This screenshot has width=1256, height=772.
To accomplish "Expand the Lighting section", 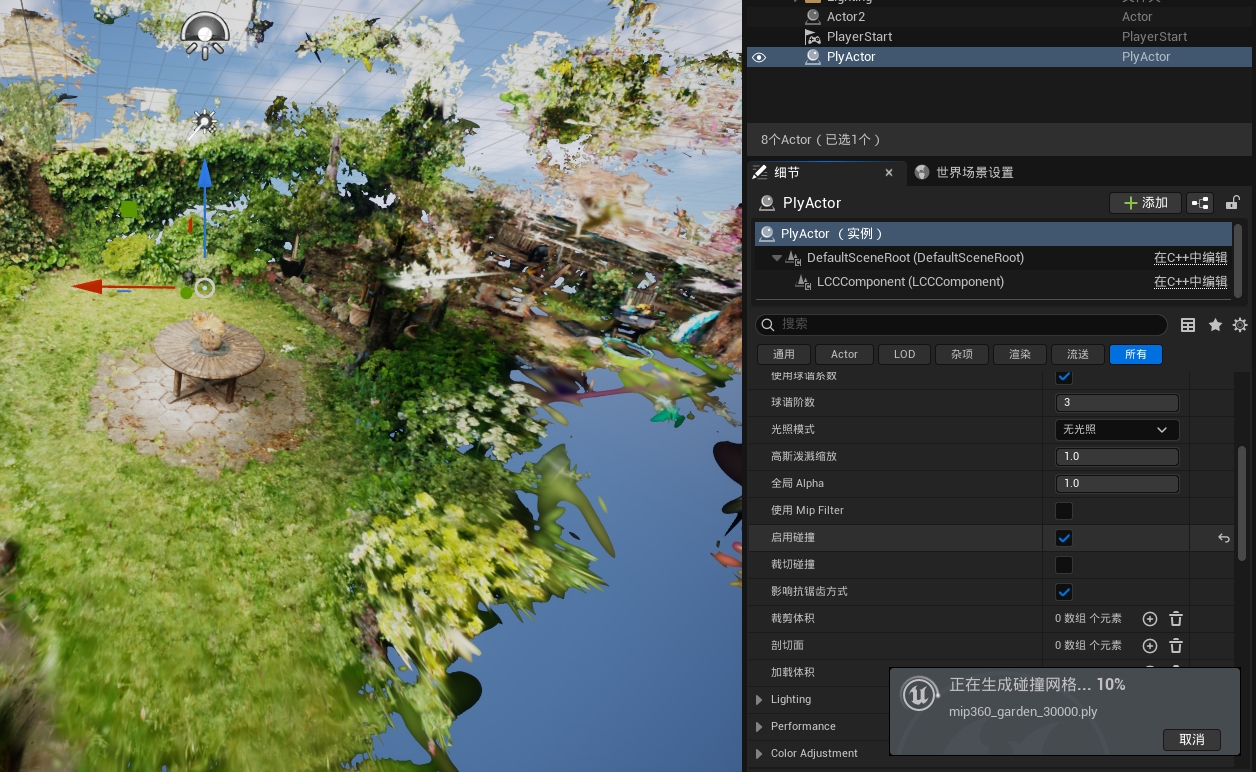I will coord(759,700).
